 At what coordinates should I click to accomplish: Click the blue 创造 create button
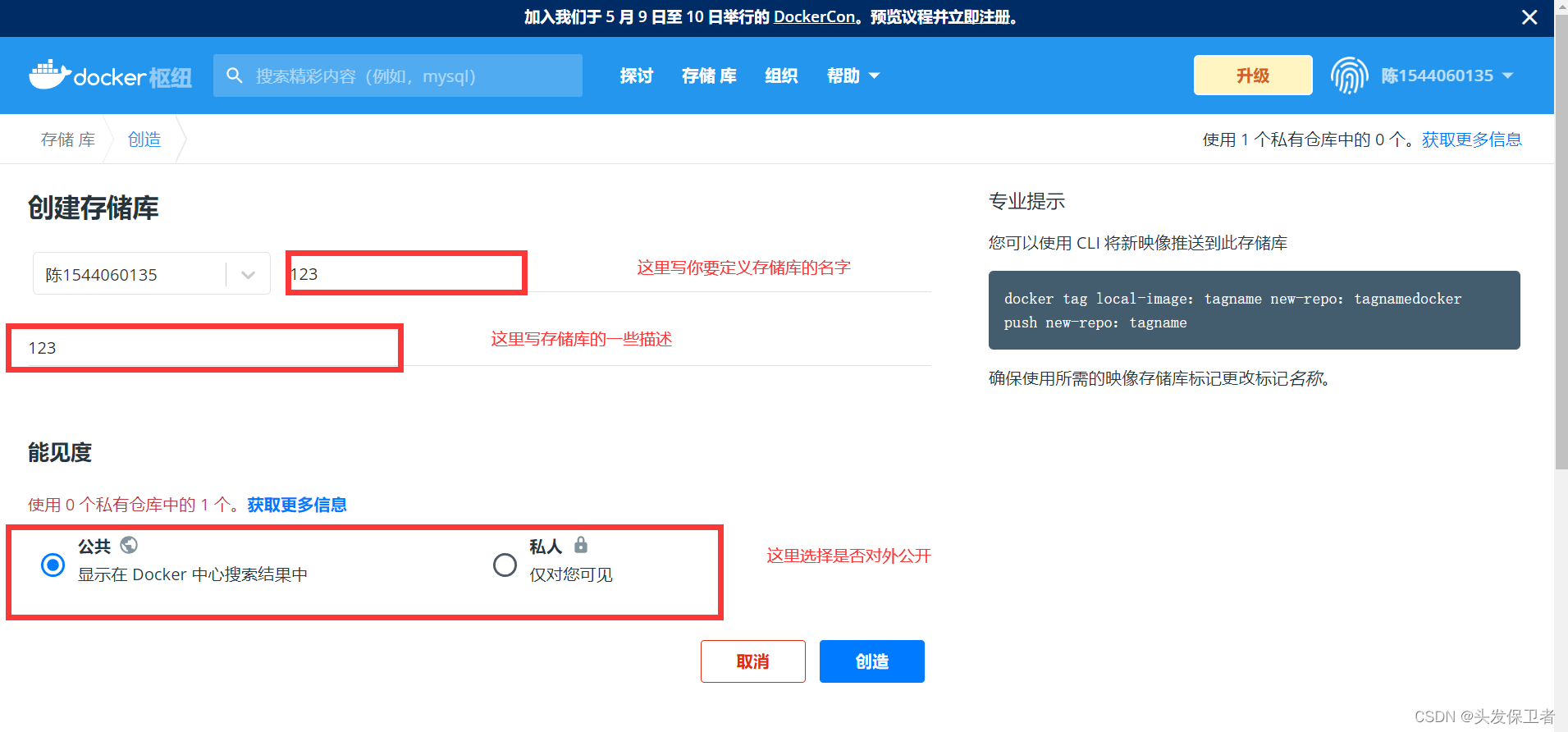872,661
